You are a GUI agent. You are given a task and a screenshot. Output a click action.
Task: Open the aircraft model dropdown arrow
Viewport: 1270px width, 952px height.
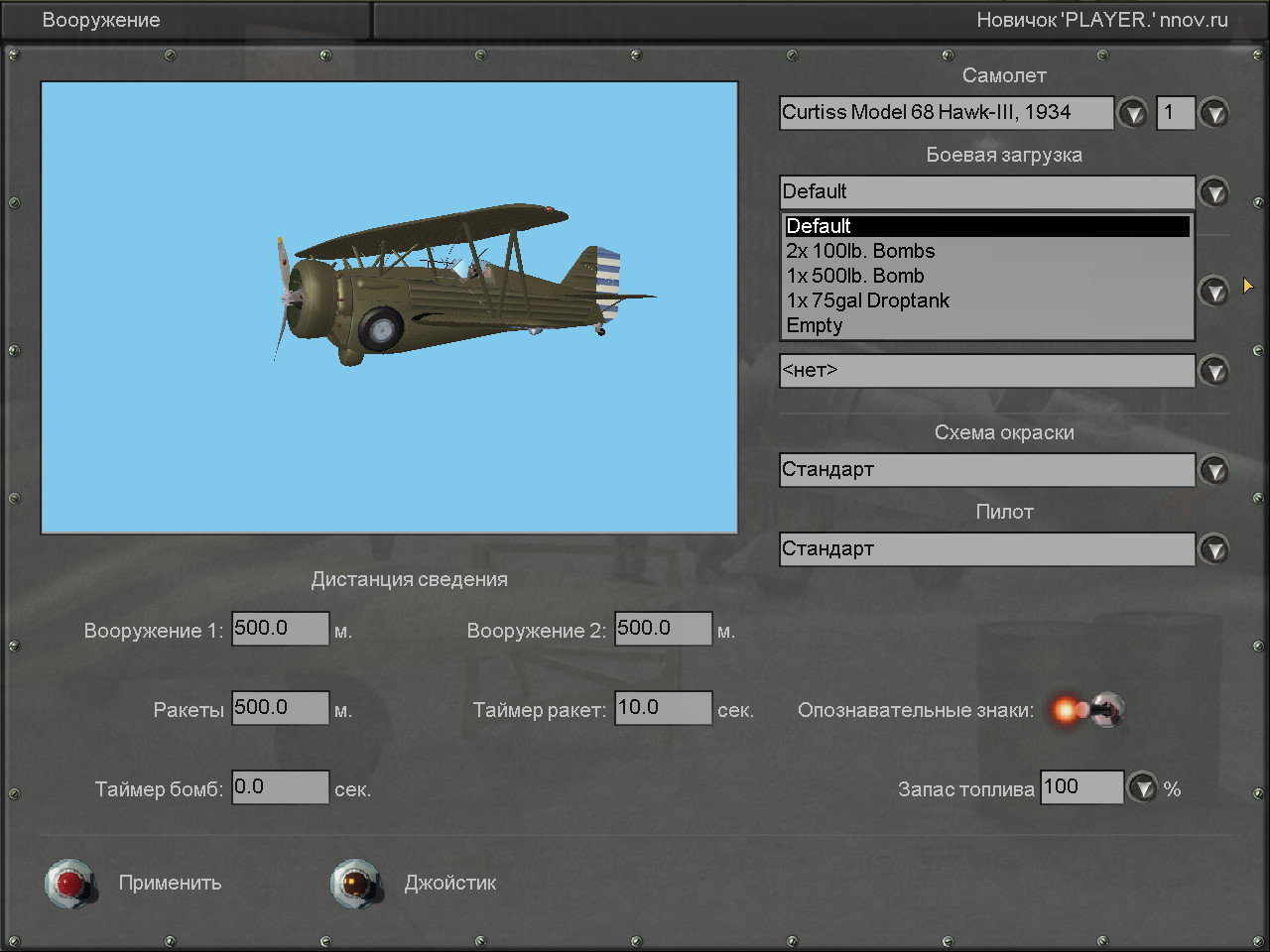point(1132,113)
